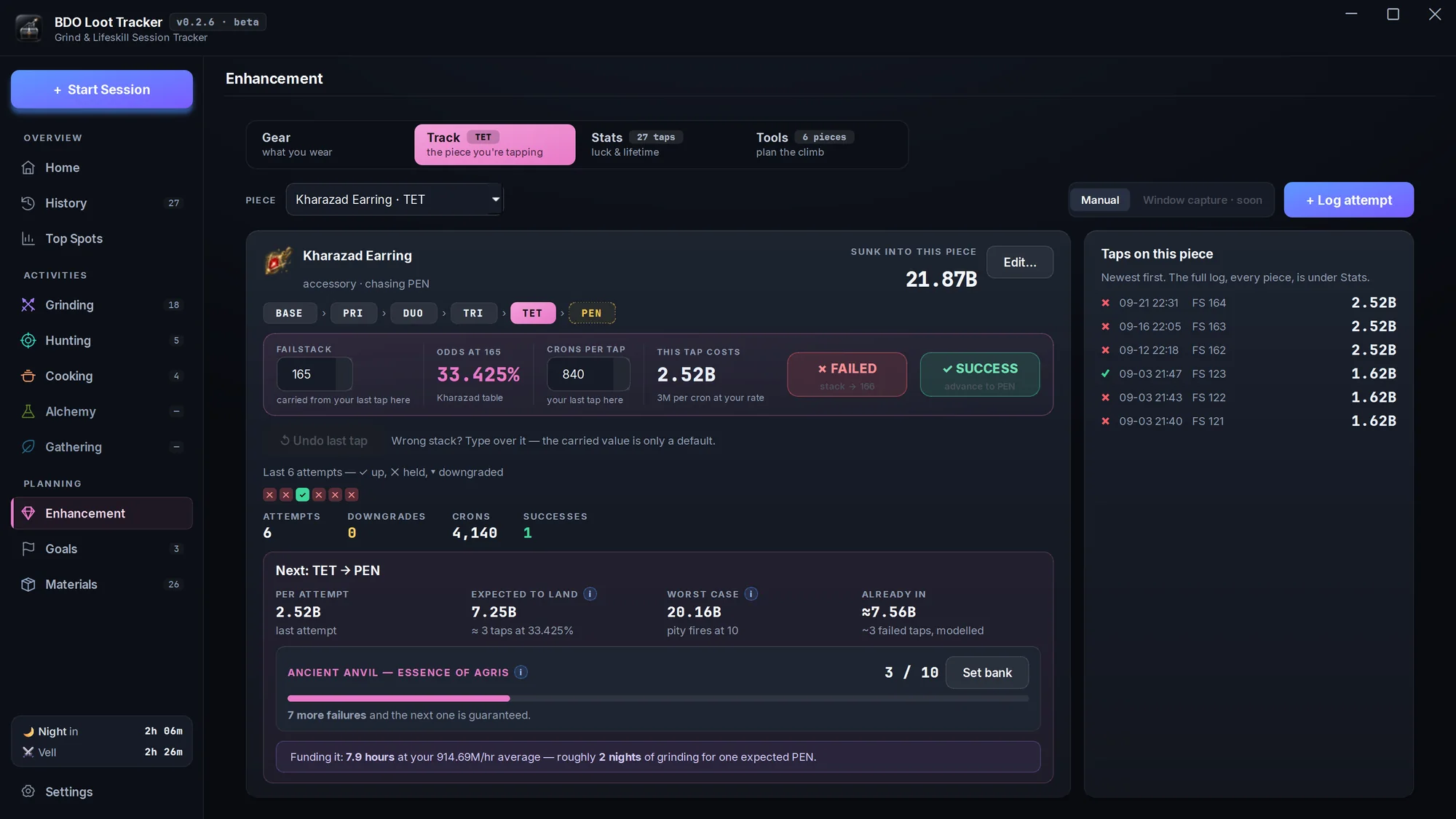
Task: Click the Log attempt button
Action: tap(1348, 199)
